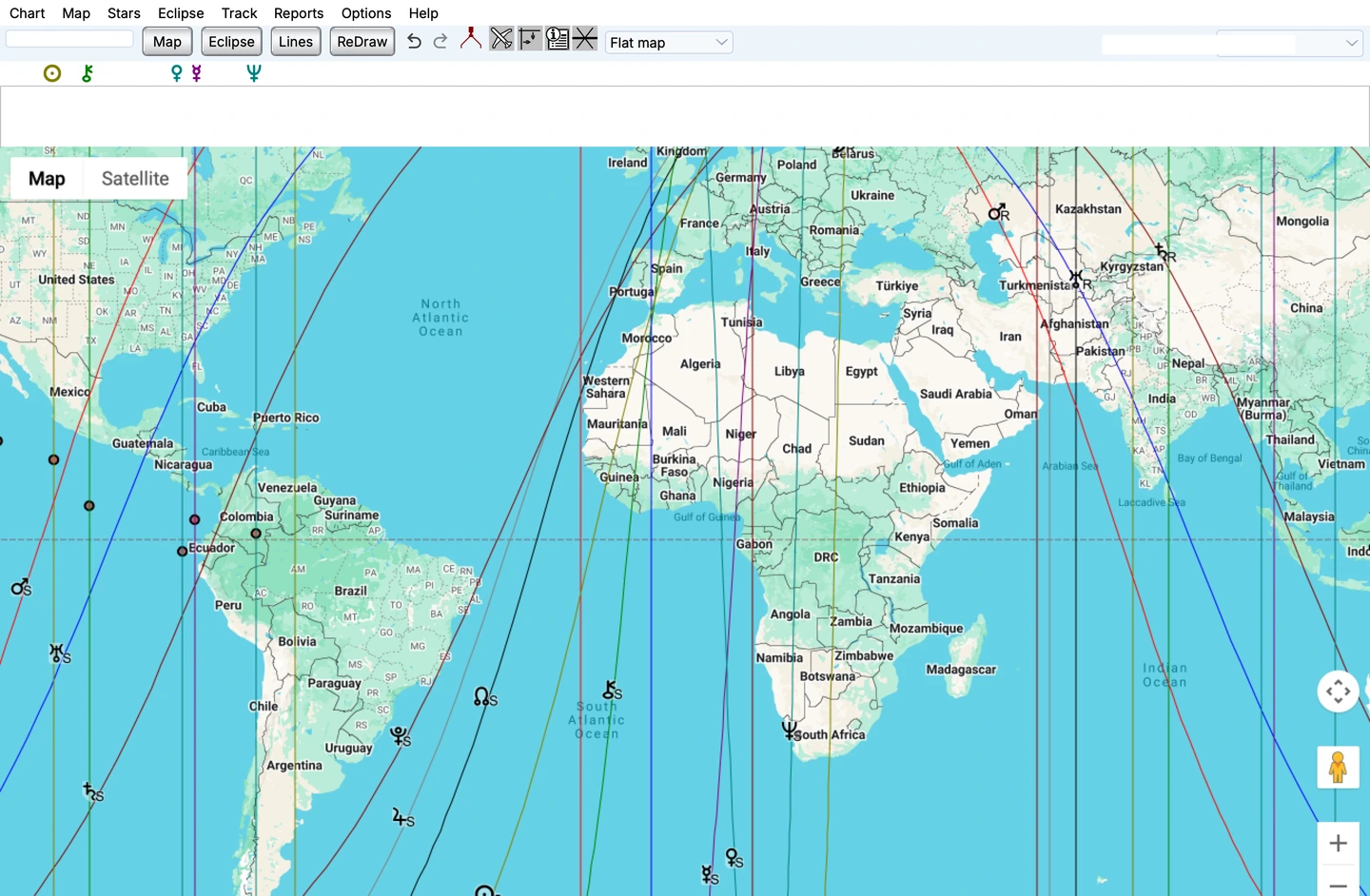Select the purple Mercury glyph in planet row

click(197, 73)
